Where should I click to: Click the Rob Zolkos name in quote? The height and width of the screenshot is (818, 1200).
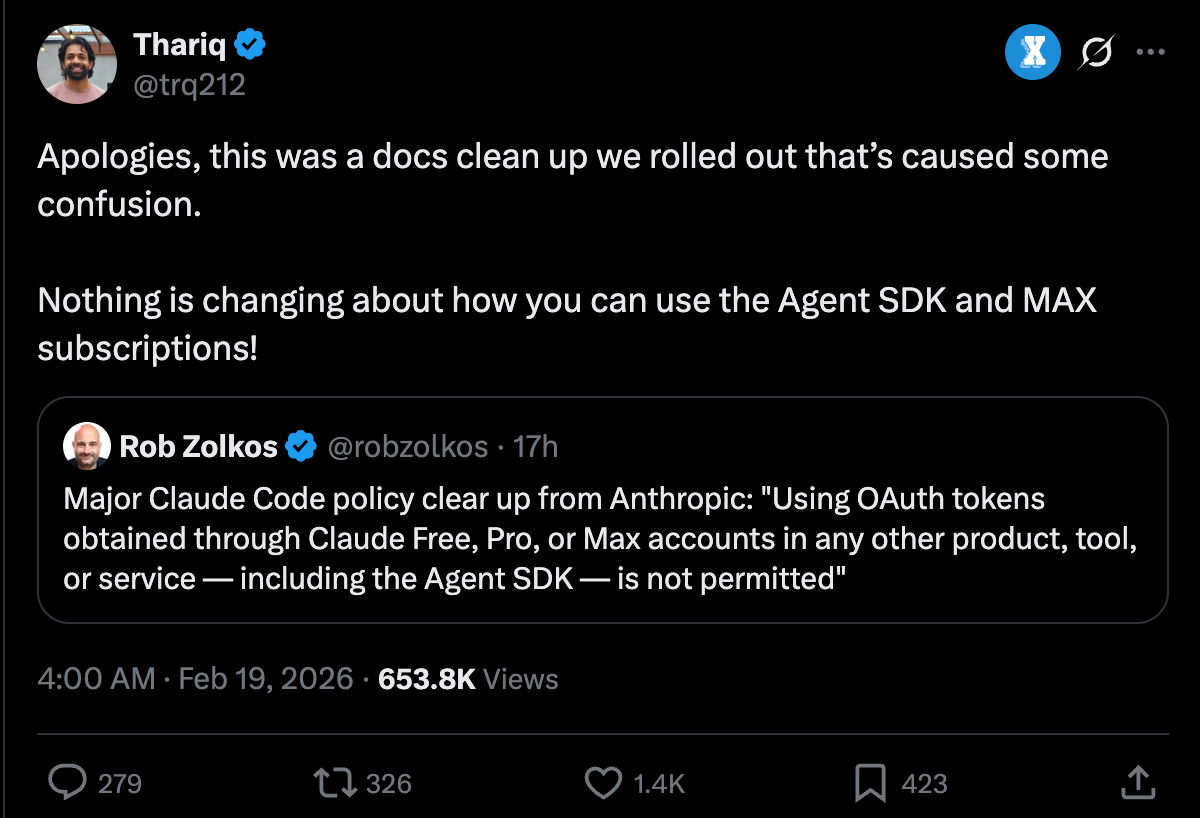click(x=198, y=446)
